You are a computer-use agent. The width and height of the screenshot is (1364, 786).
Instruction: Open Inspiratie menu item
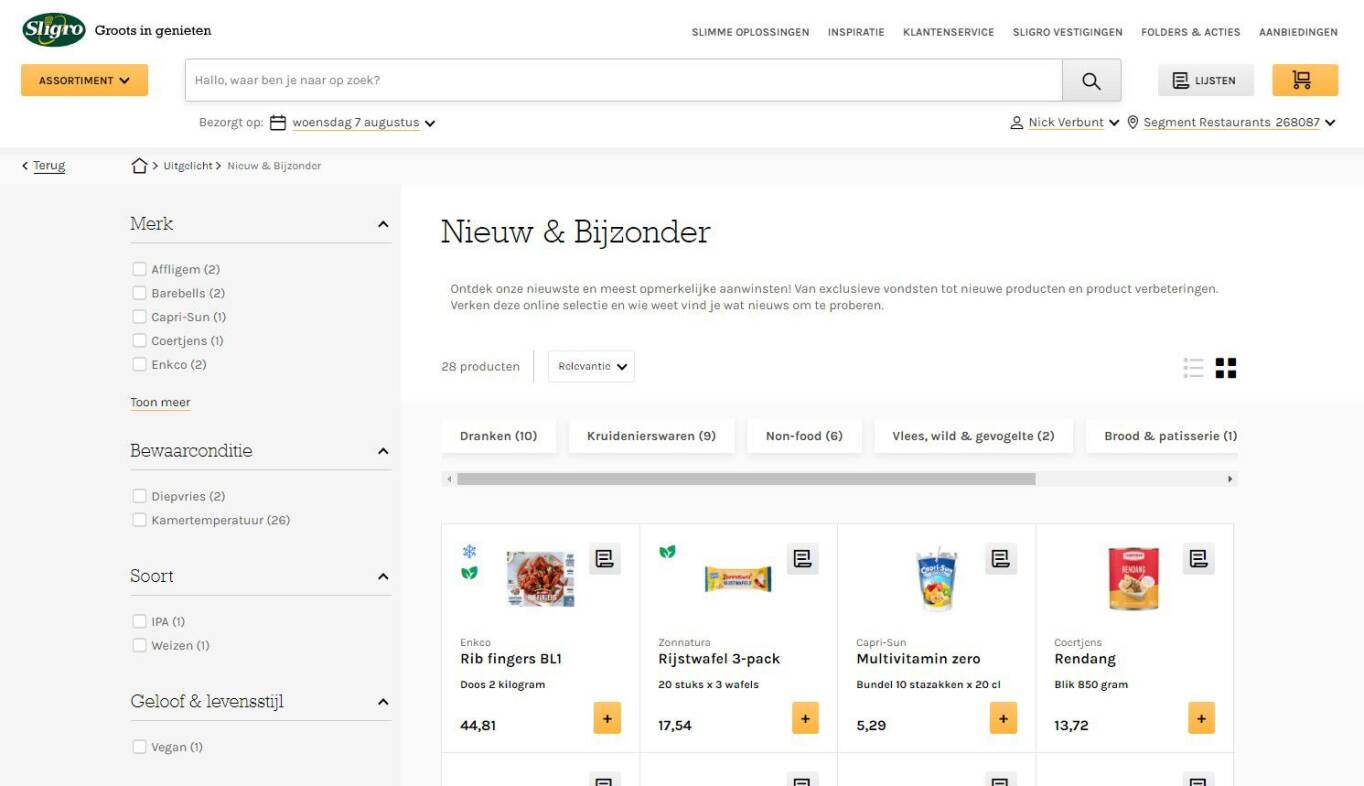tap(856, 32)
